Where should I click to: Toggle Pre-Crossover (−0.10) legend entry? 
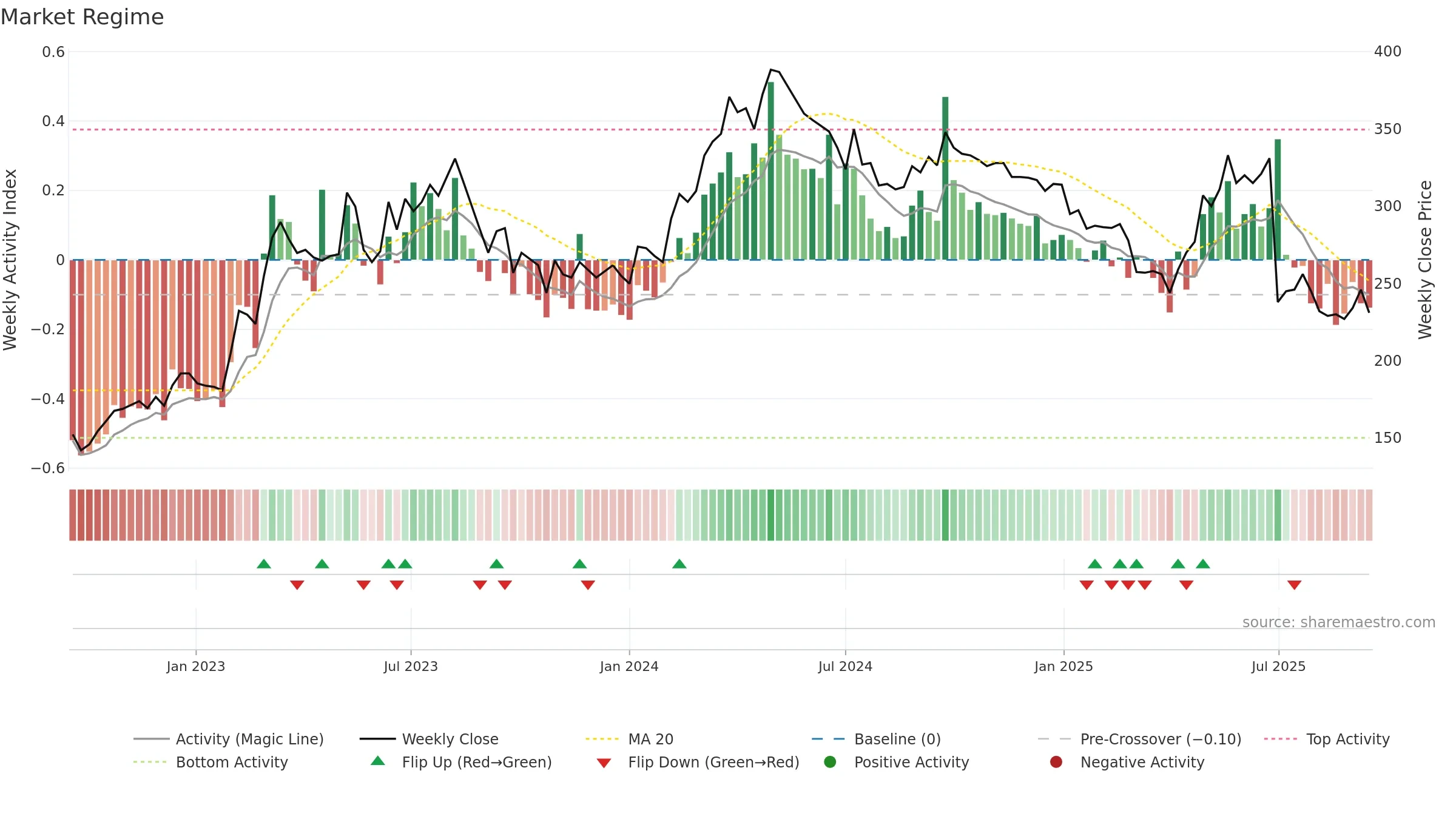click(1140, 739)
